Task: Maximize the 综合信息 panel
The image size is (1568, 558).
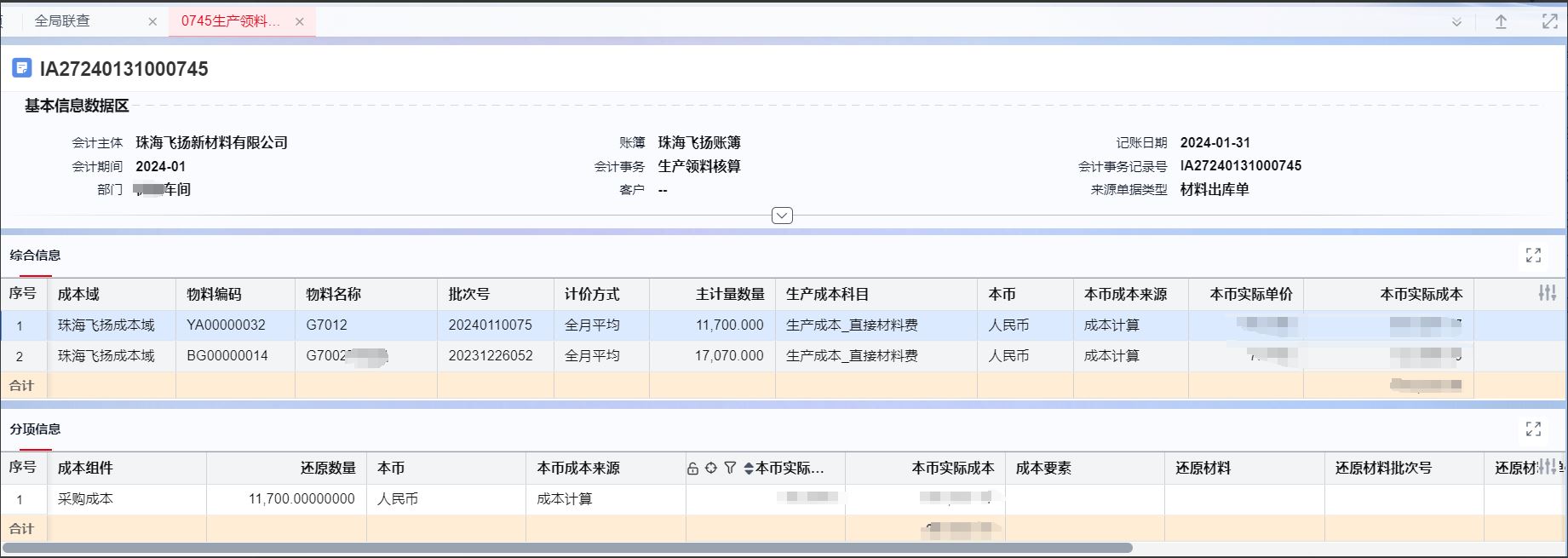Action: pos(1533,256)
